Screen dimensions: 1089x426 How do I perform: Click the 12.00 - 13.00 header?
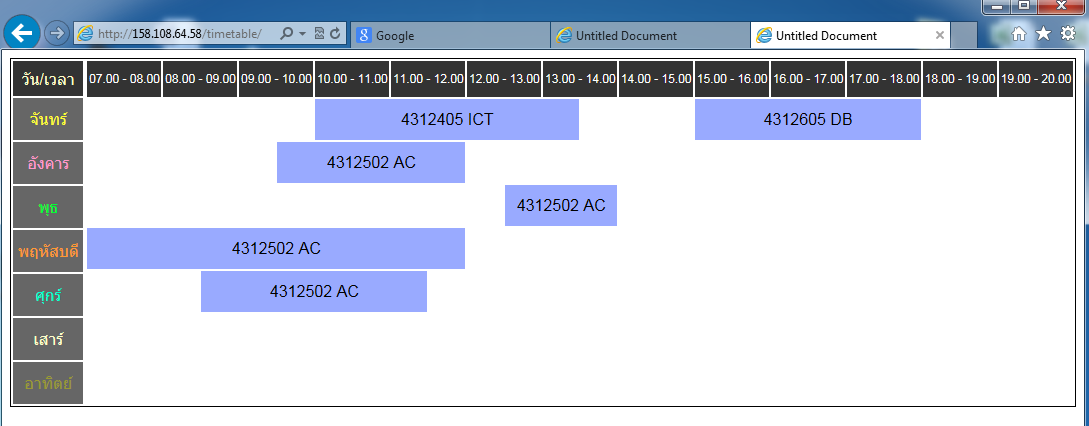[504, 79]
